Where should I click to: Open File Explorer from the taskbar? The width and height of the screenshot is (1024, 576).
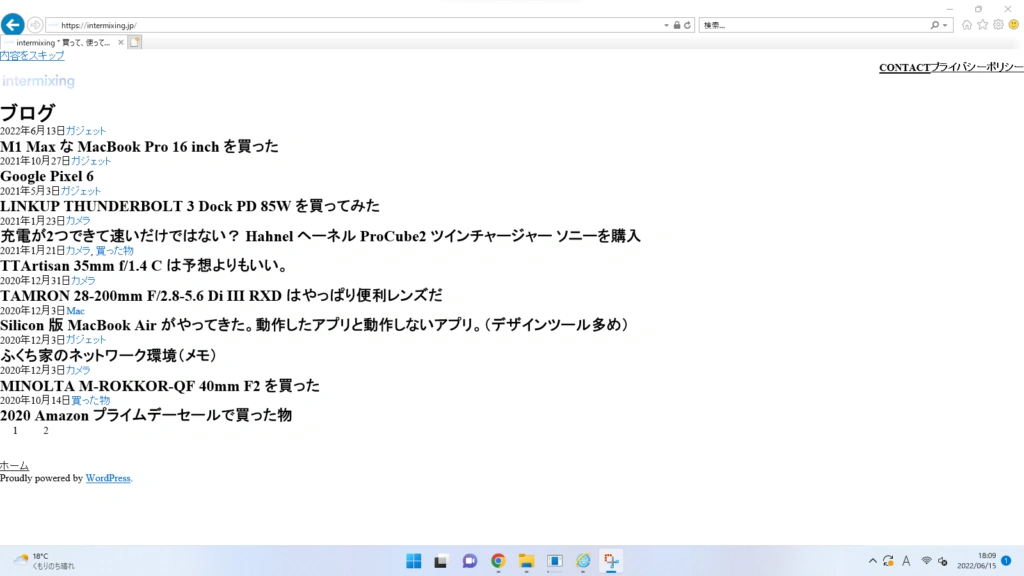pyautogui.click(x=526, y=561)
